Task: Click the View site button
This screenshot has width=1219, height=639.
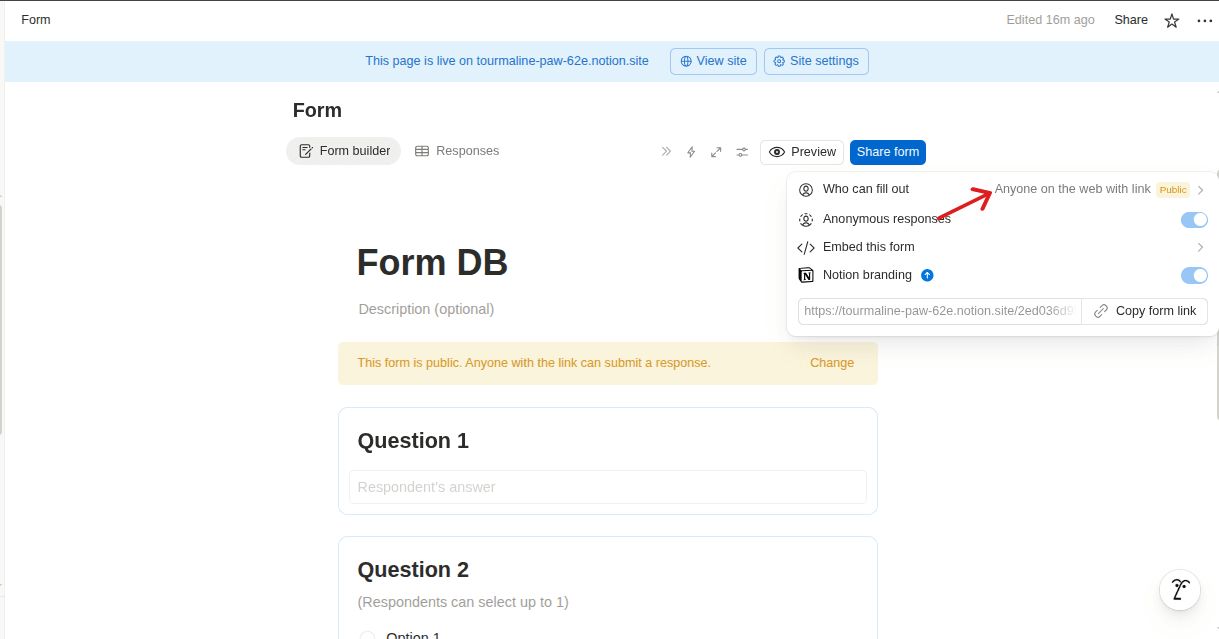Action: [x=713, y=61]
